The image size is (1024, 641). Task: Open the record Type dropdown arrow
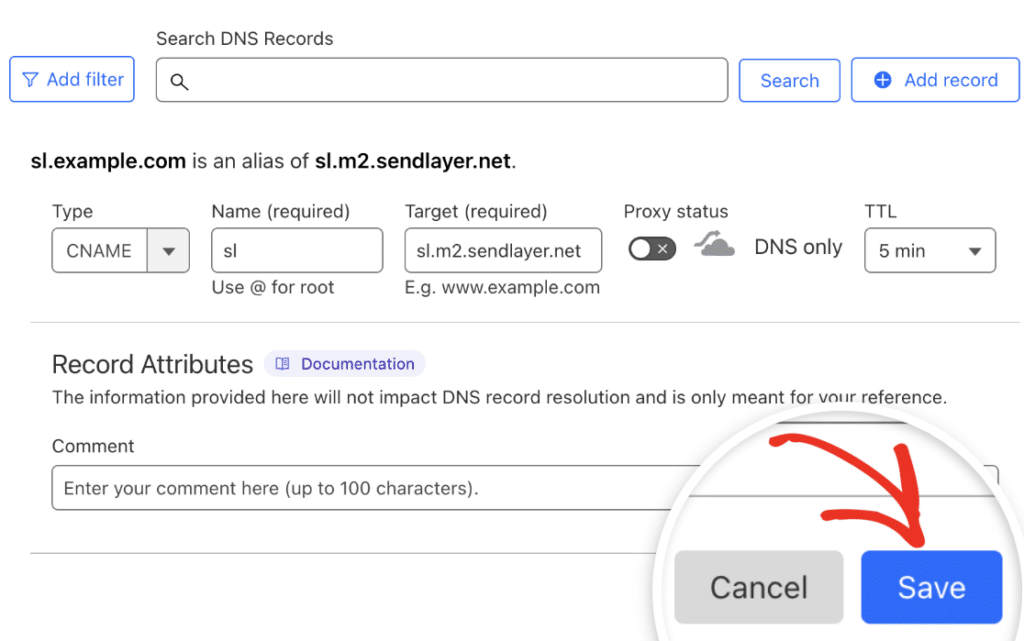point(168,251)
